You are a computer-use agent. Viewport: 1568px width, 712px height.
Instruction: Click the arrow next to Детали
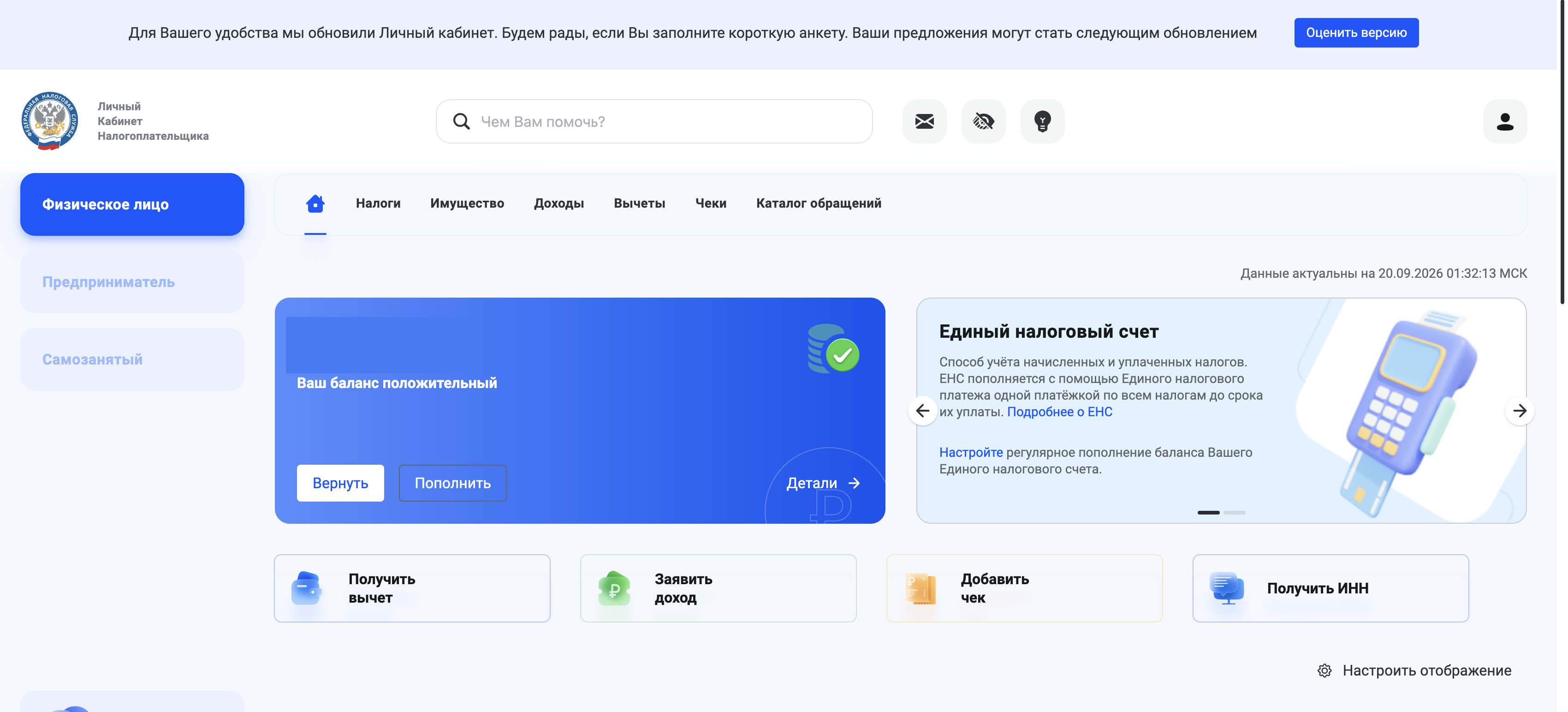pyautogui.click(x=854, y=483)
